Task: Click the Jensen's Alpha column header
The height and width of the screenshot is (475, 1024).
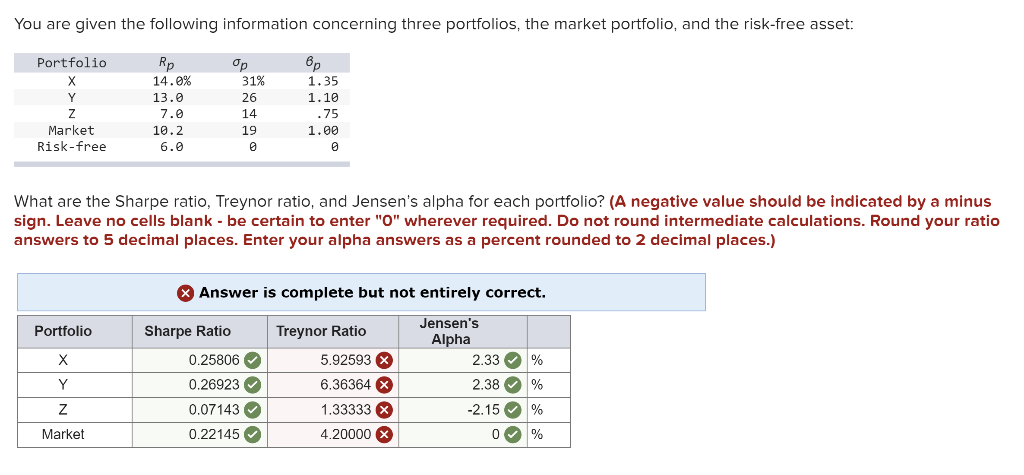Action: 450,331
